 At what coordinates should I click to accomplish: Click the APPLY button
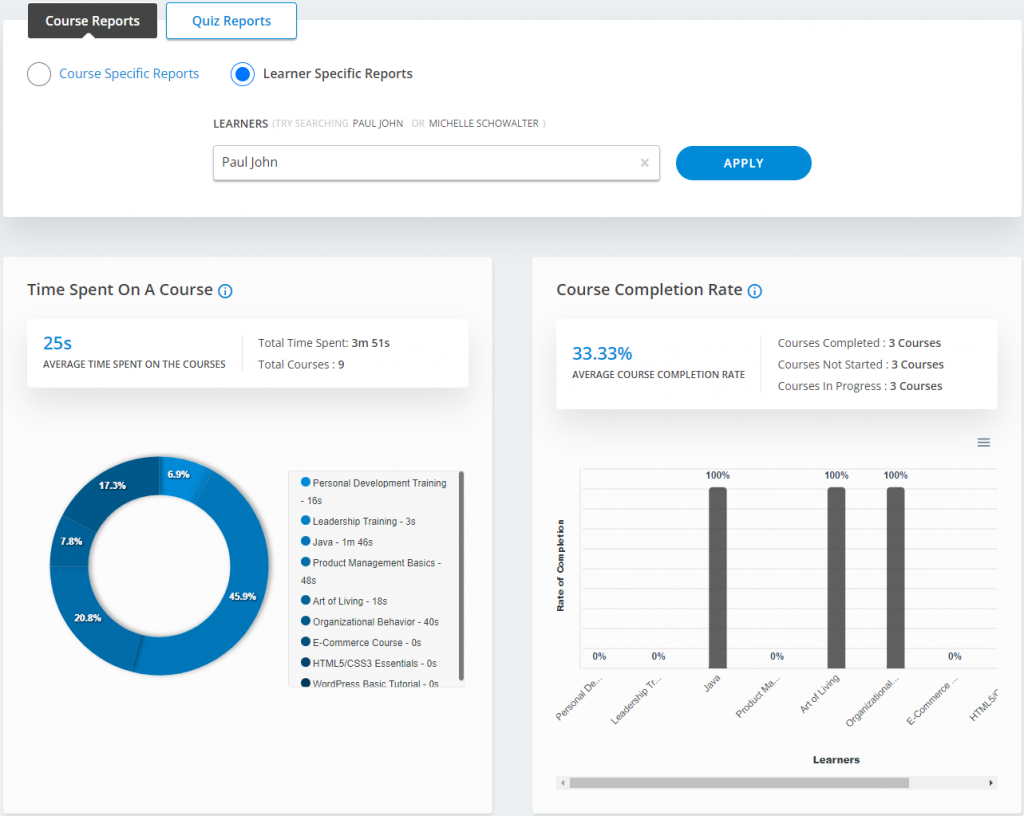pos(743,163)
